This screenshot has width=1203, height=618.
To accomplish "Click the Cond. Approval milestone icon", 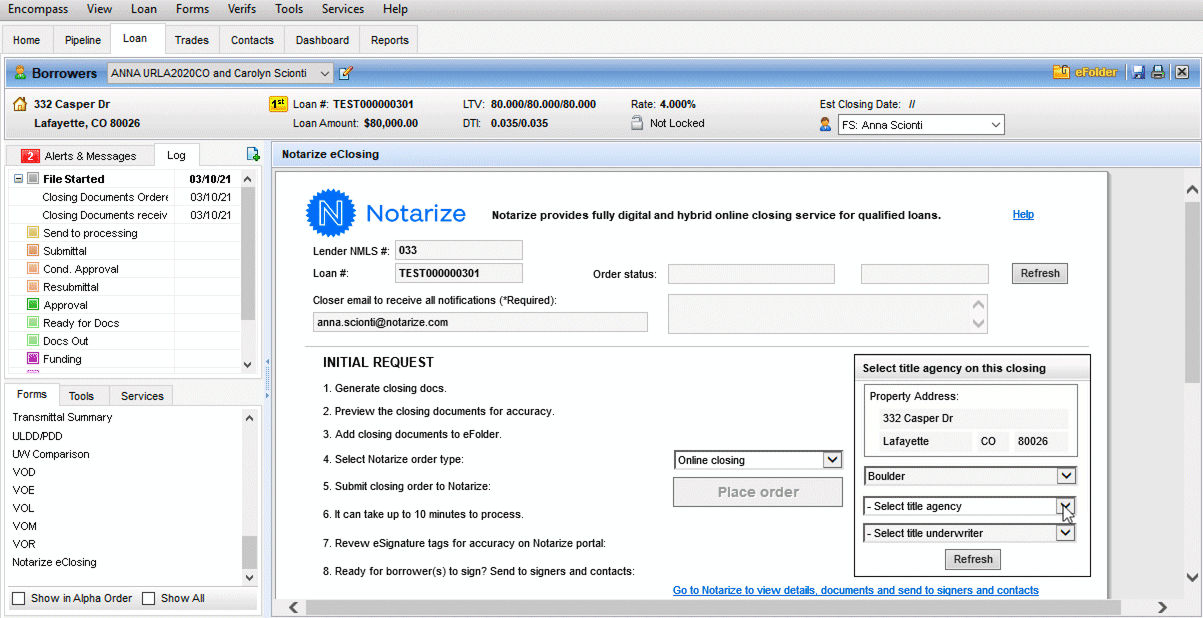I will pyautogui.click(x=33, y=269).
